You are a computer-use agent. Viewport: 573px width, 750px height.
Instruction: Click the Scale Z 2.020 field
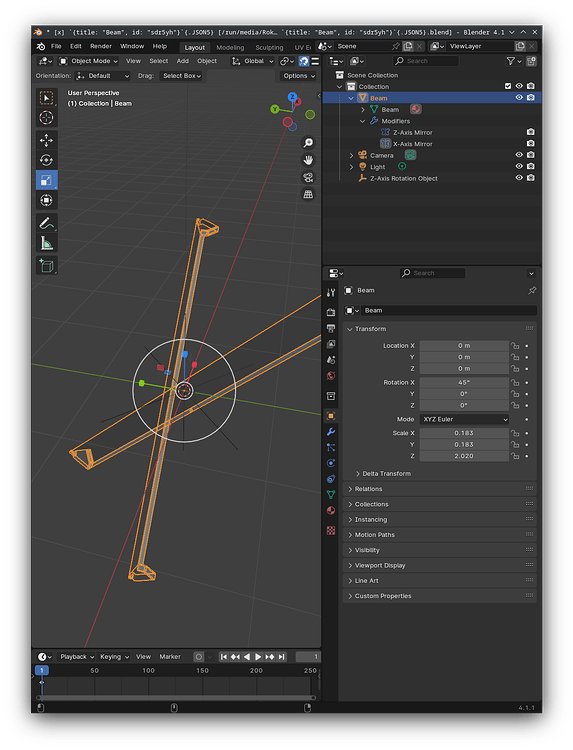(464, 456)
